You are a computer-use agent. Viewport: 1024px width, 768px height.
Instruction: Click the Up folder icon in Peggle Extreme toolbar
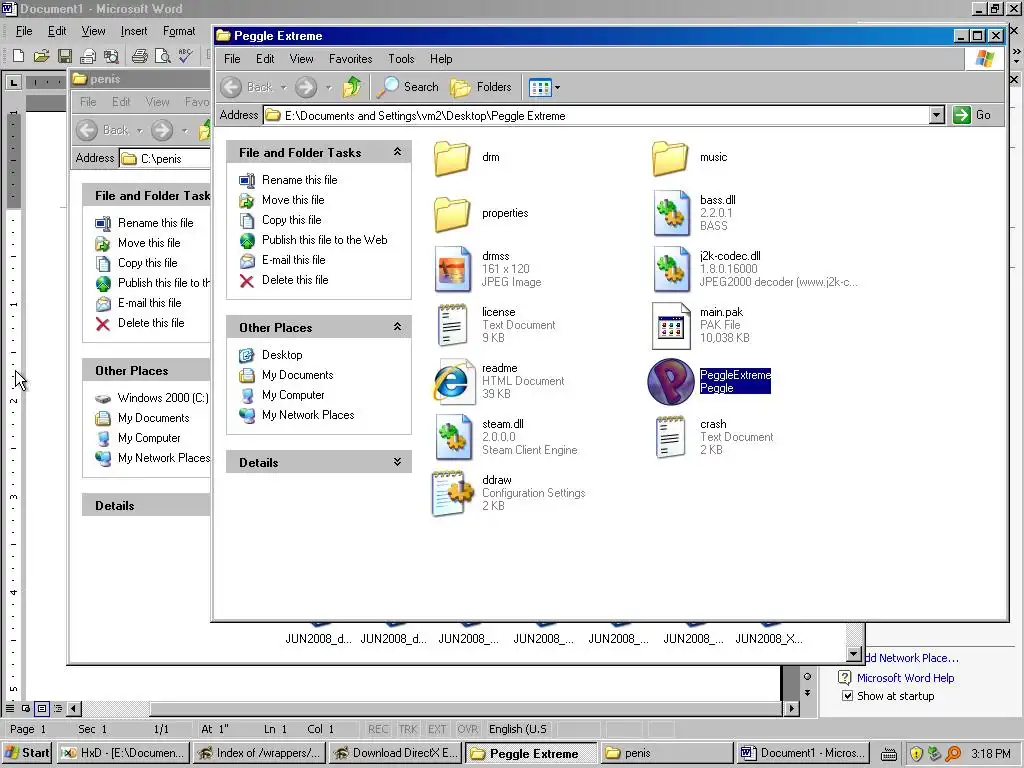352,86
